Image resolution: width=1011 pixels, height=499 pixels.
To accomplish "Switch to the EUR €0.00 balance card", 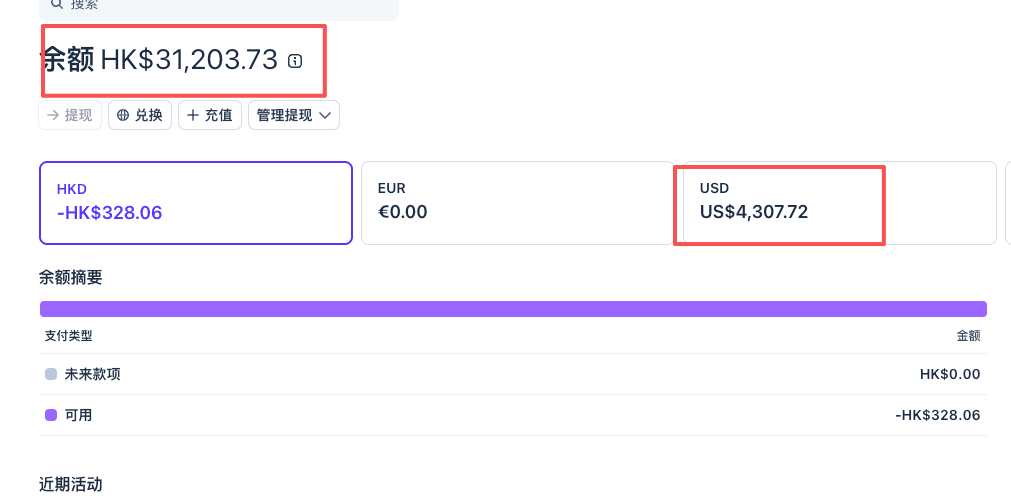I will coord(518,203).
